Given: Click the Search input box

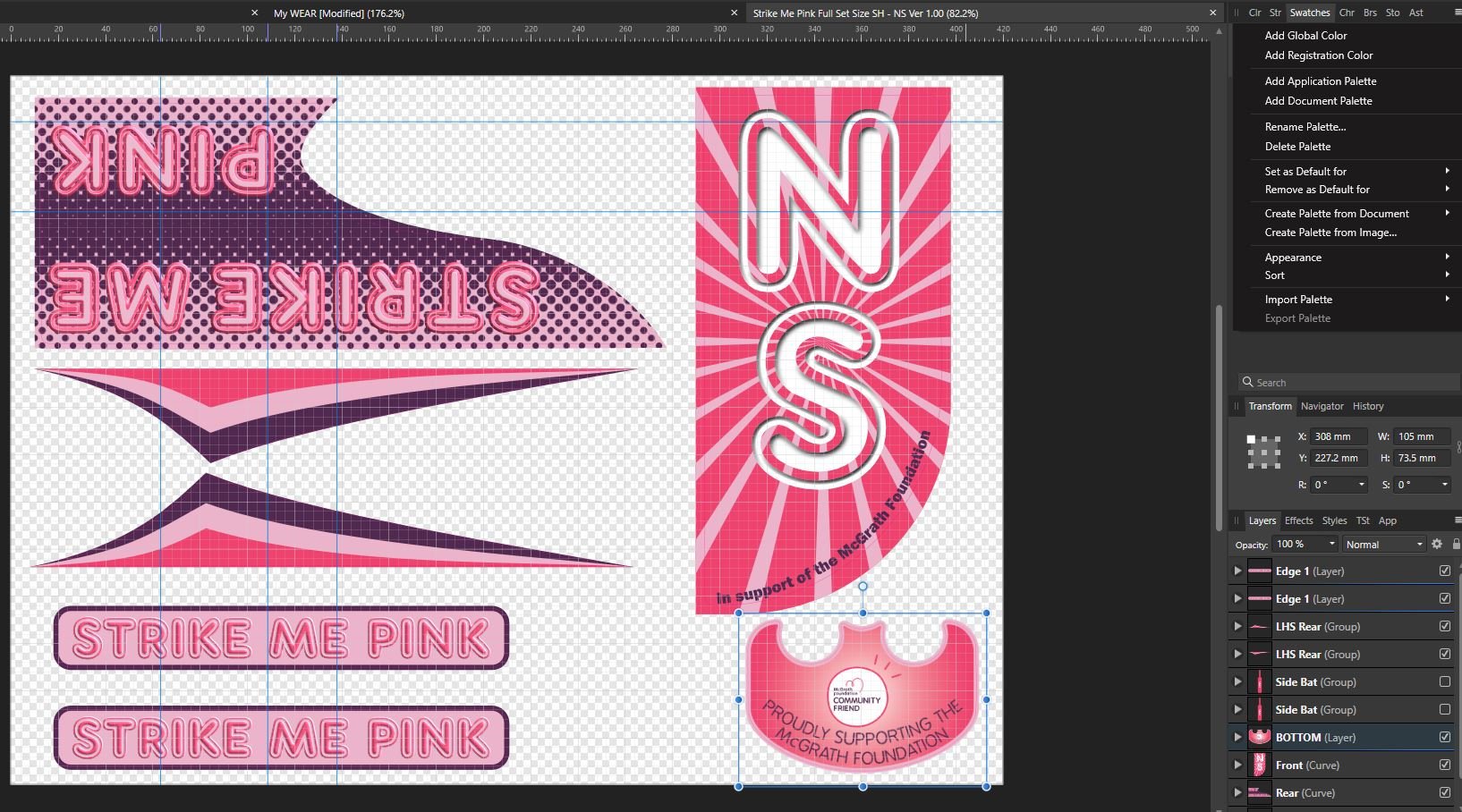Looking at the screenshot, I should click(1350, 382).
